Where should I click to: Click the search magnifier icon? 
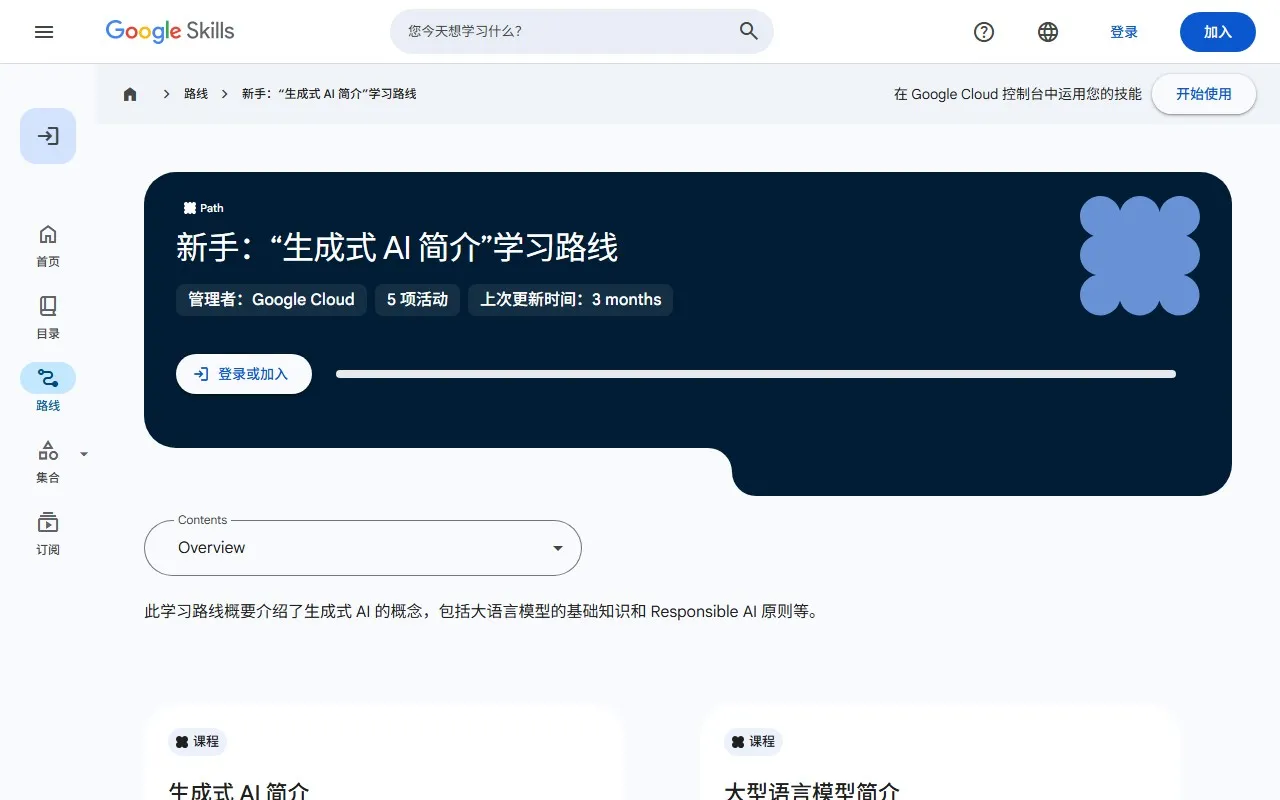(x=748, y=31)
